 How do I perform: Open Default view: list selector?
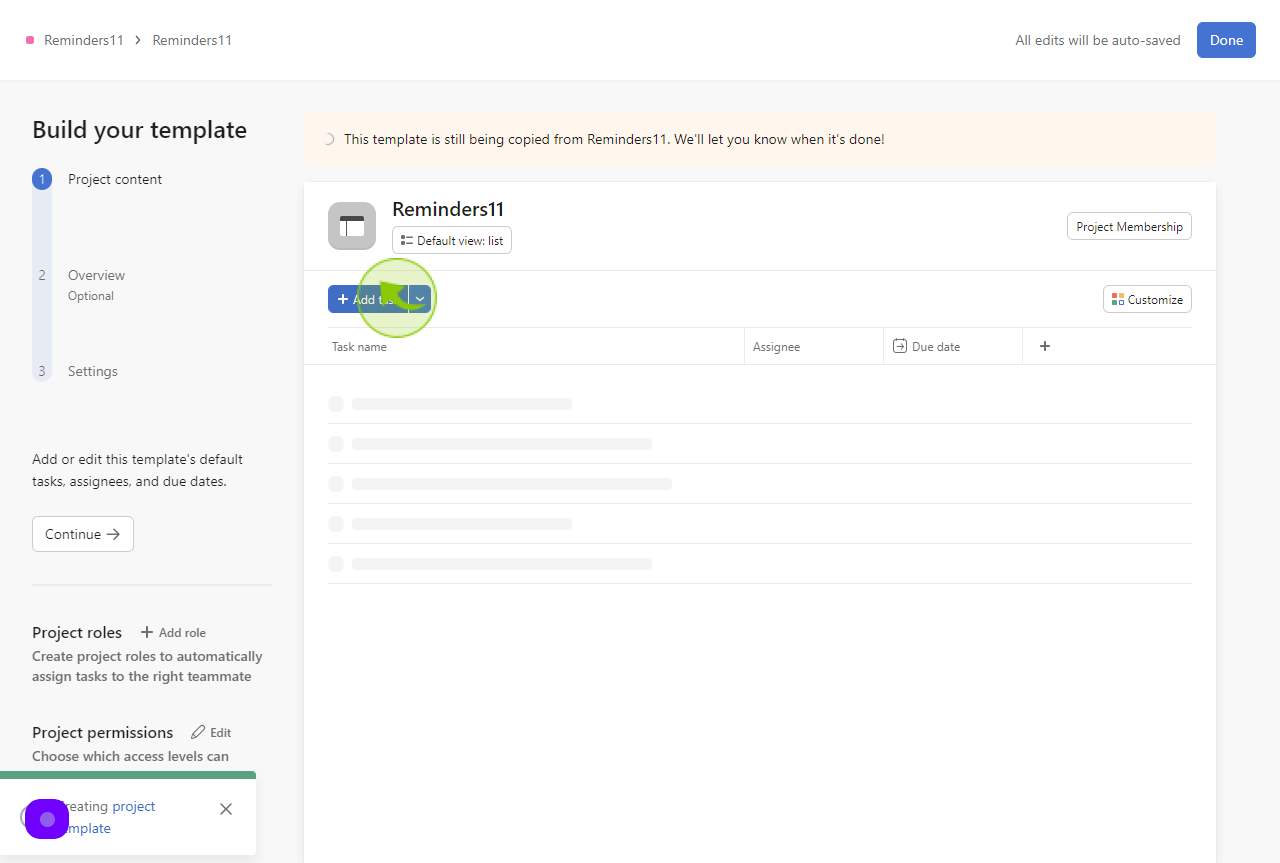pyautogui.click(x=452, y=240)
